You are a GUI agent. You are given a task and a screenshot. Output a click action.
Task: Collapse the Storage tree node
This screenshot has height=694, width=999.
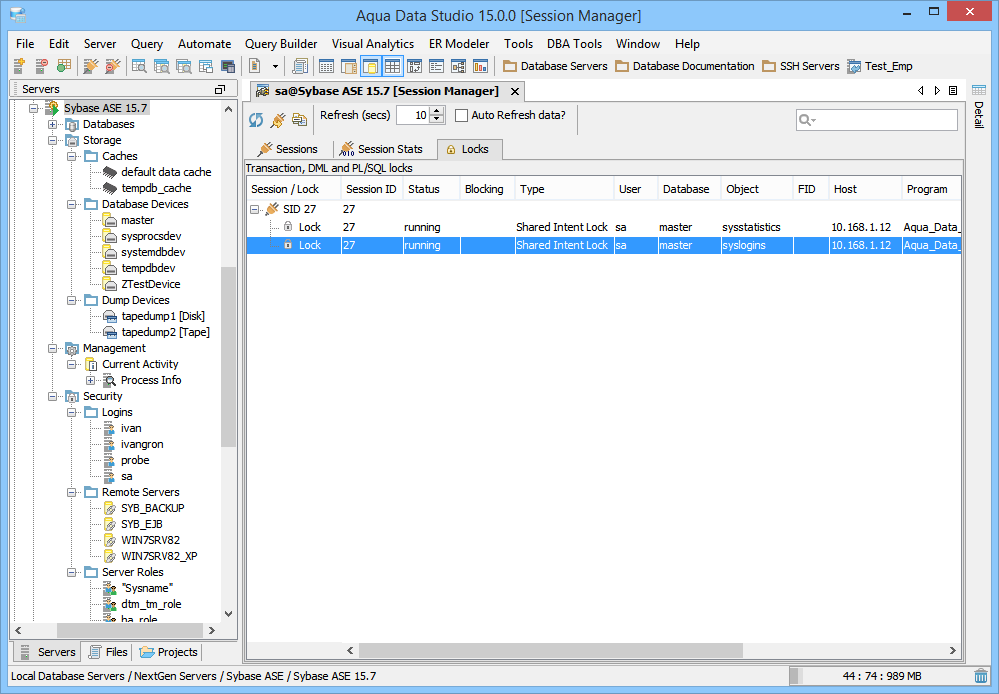click(52, 140)
